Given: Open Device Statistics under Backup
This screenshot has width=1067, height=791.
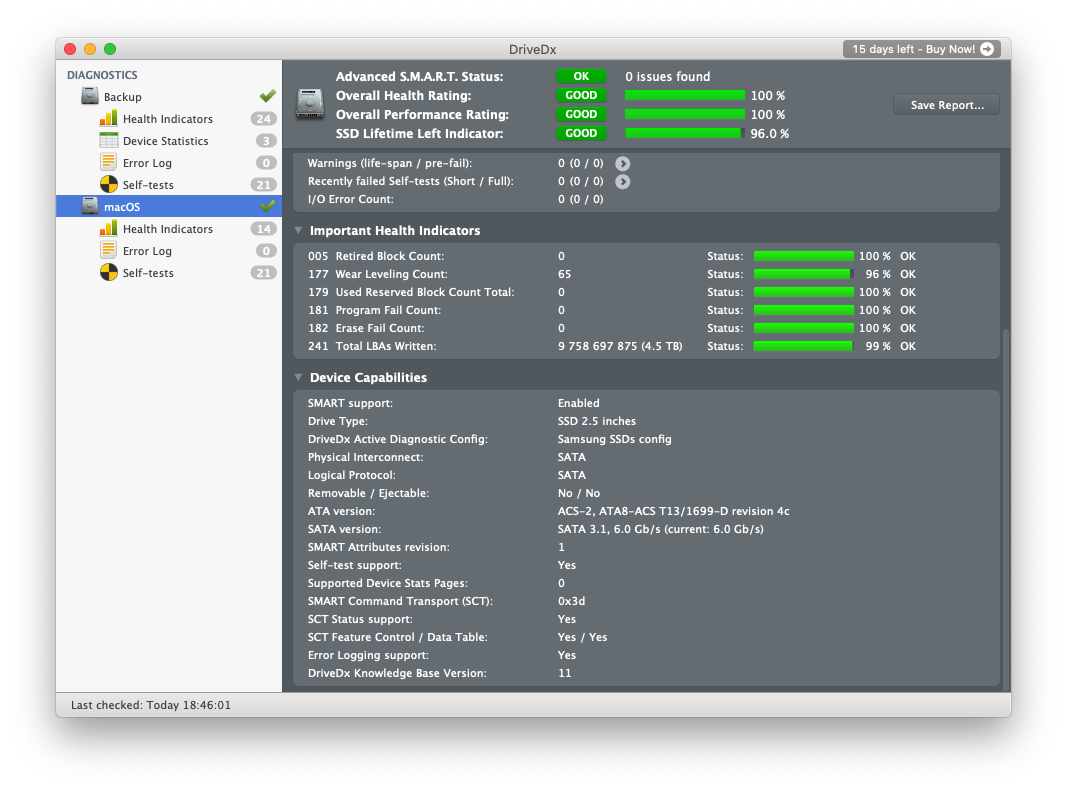Looking at the screenshot, I should tap(169, 141).
